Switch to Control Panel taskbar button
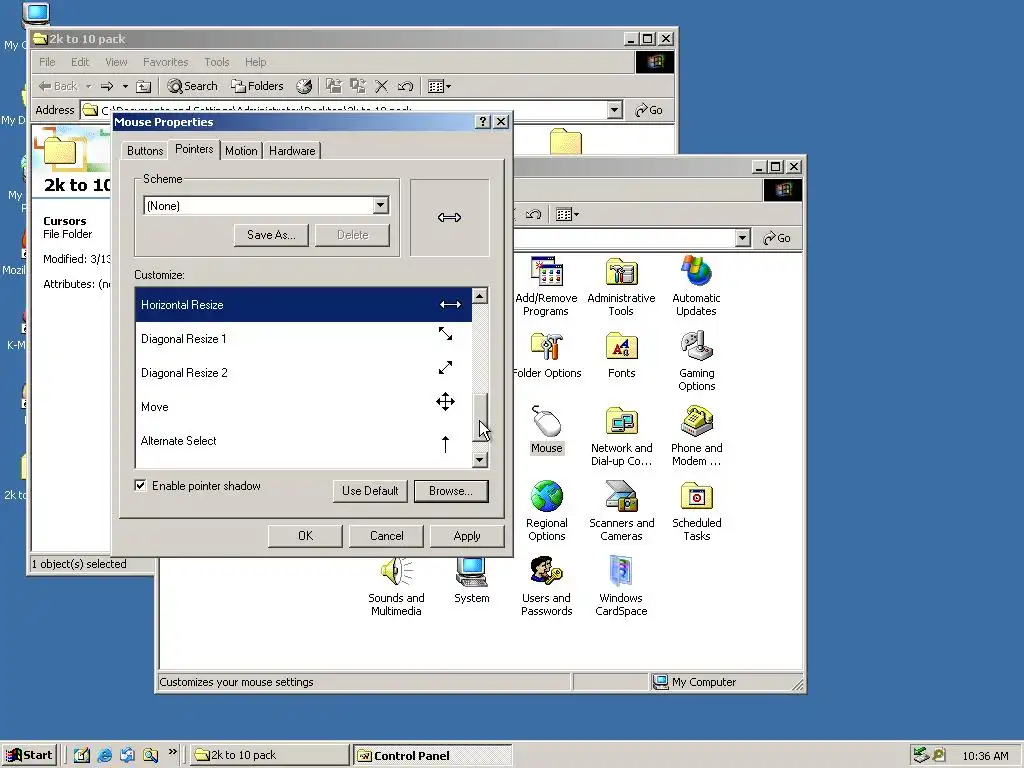 click(x=433, y=756)
